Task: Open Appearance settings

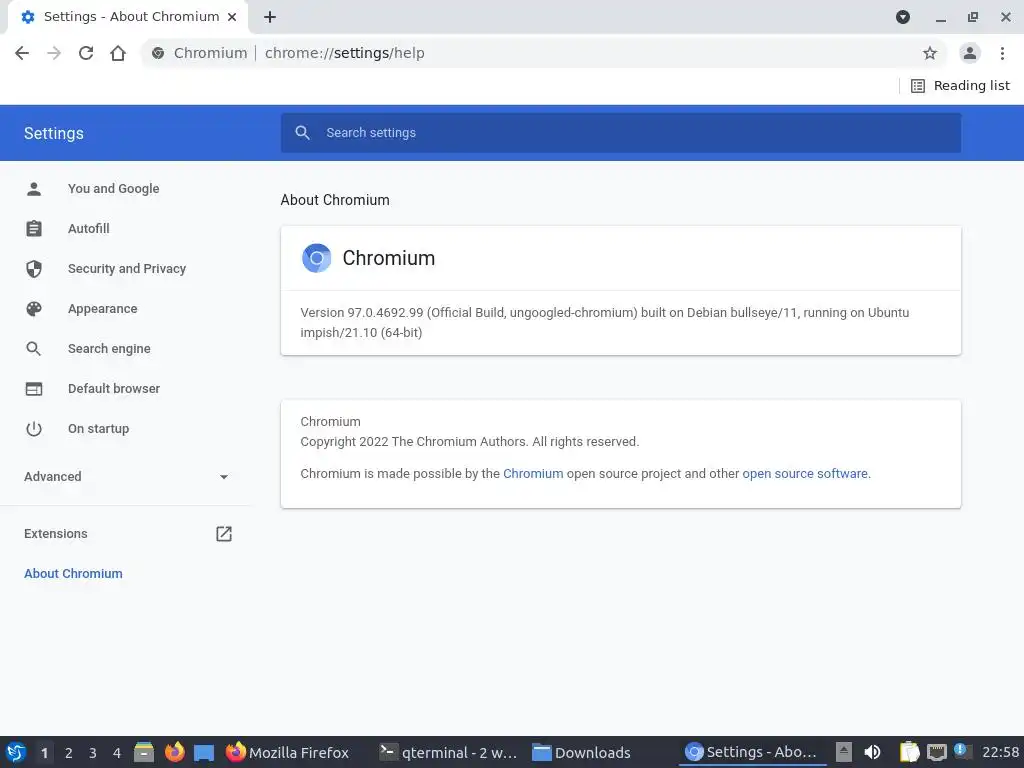Action: coord(103,308)
